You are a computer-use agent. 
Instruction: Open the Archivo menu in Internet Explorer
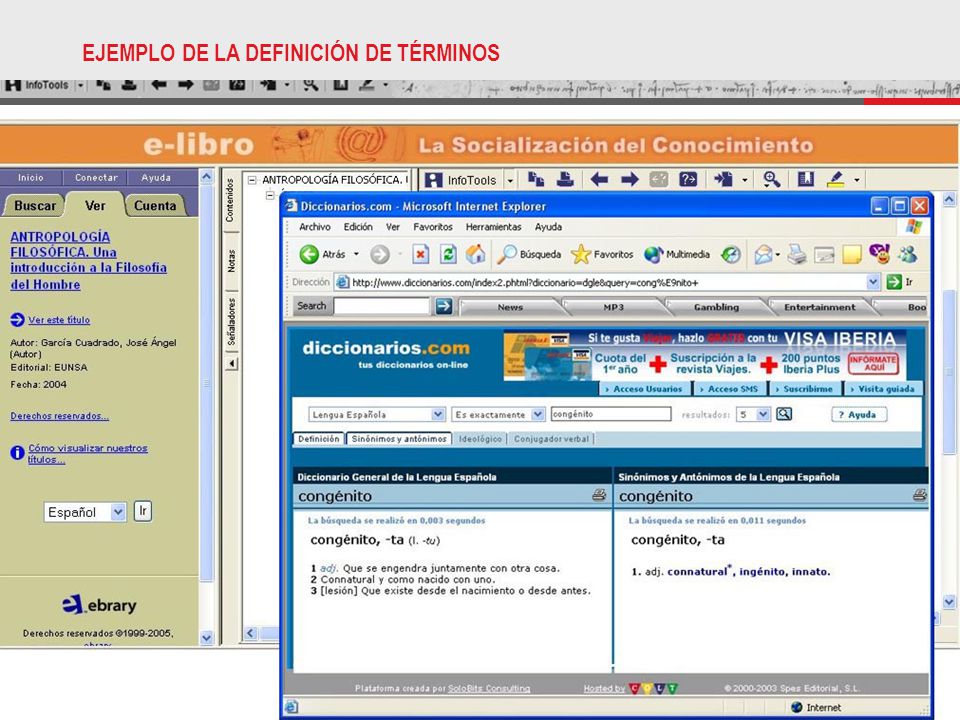315,227
